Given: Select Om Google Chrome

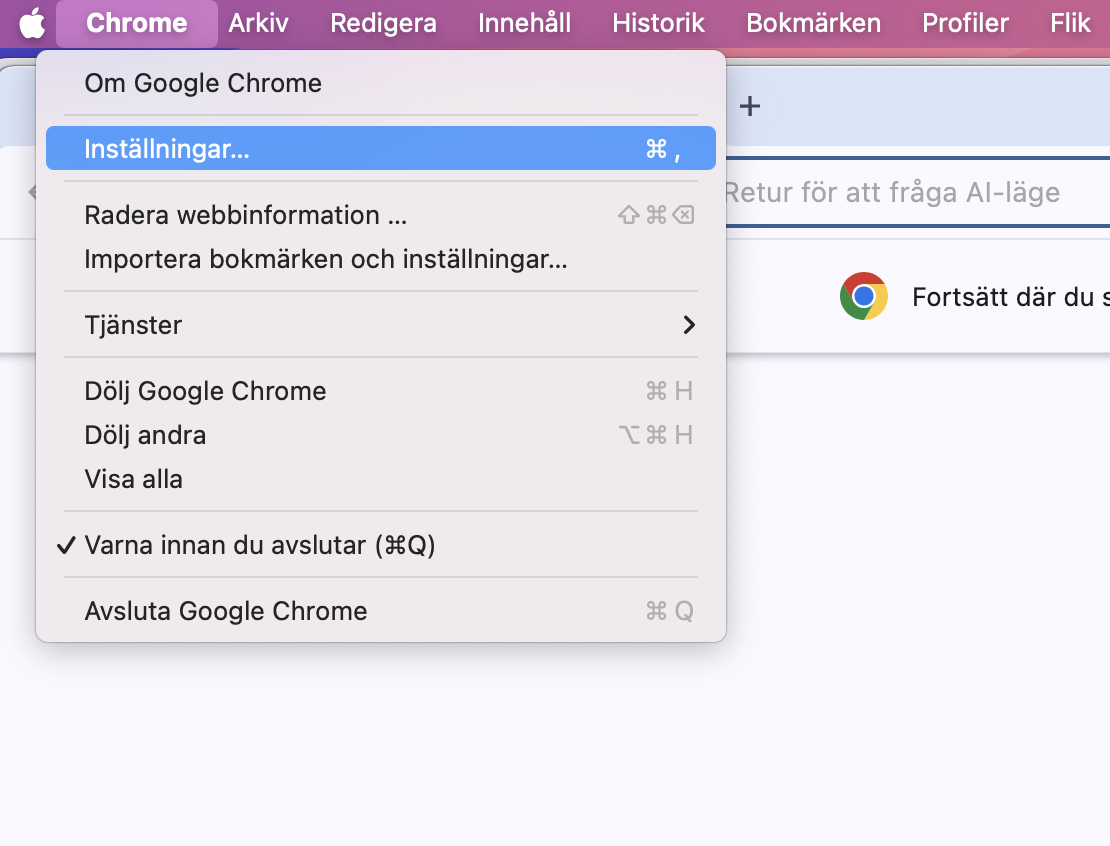Looking at the screenshot, I should click(381, 84).
